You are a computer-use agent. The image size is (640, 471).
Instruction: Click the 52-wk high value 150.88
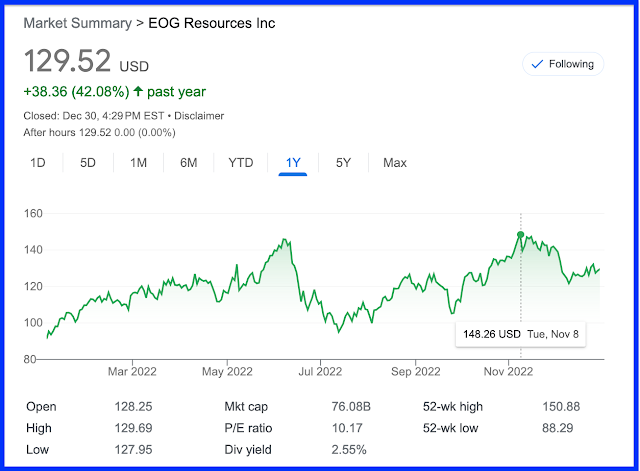pyautogui.click(x=561, y=407)
